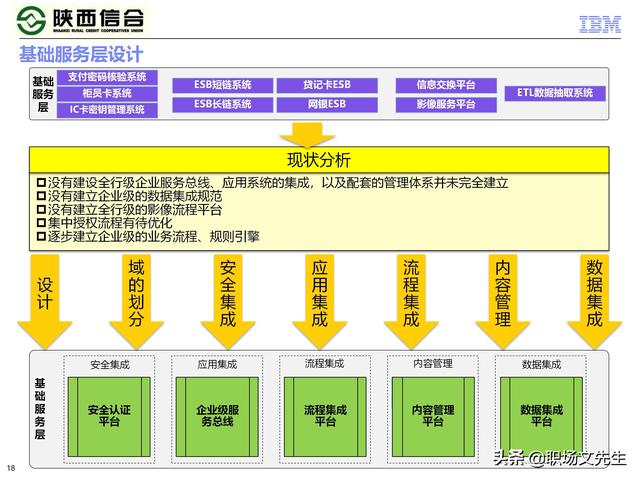
Task: Click the bullet about 影像流程平台
Action: (x=130, y=210)
